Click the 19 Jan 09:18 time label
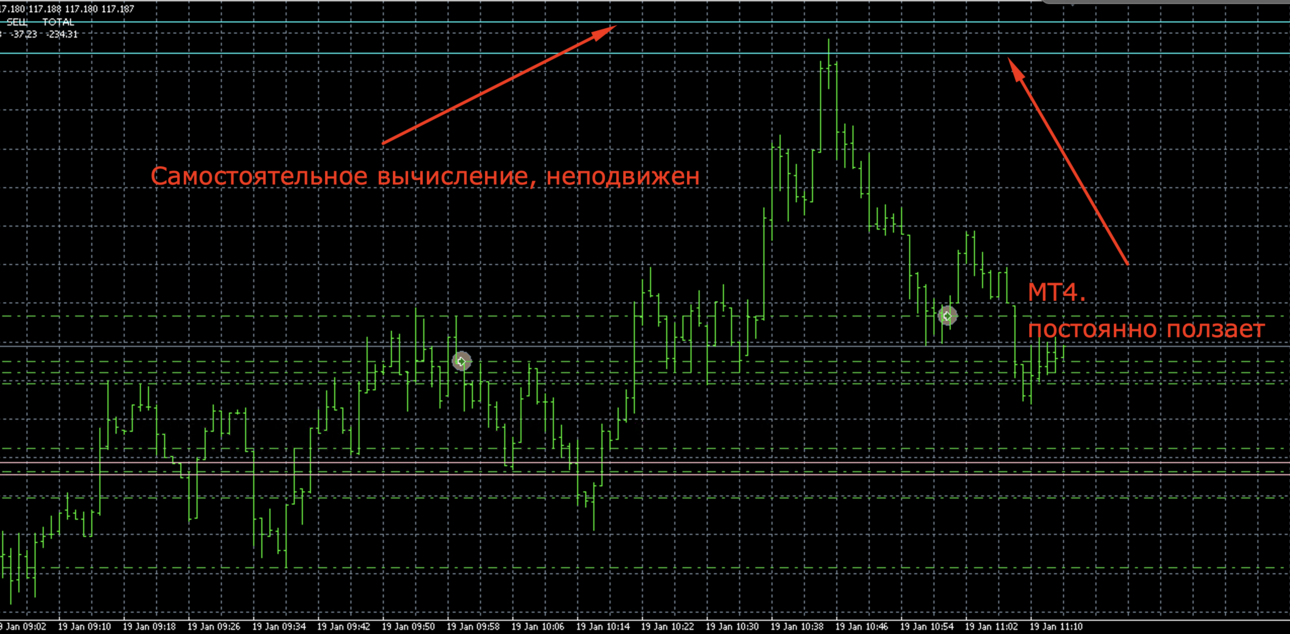1290x634 pixels. (149, 627)
